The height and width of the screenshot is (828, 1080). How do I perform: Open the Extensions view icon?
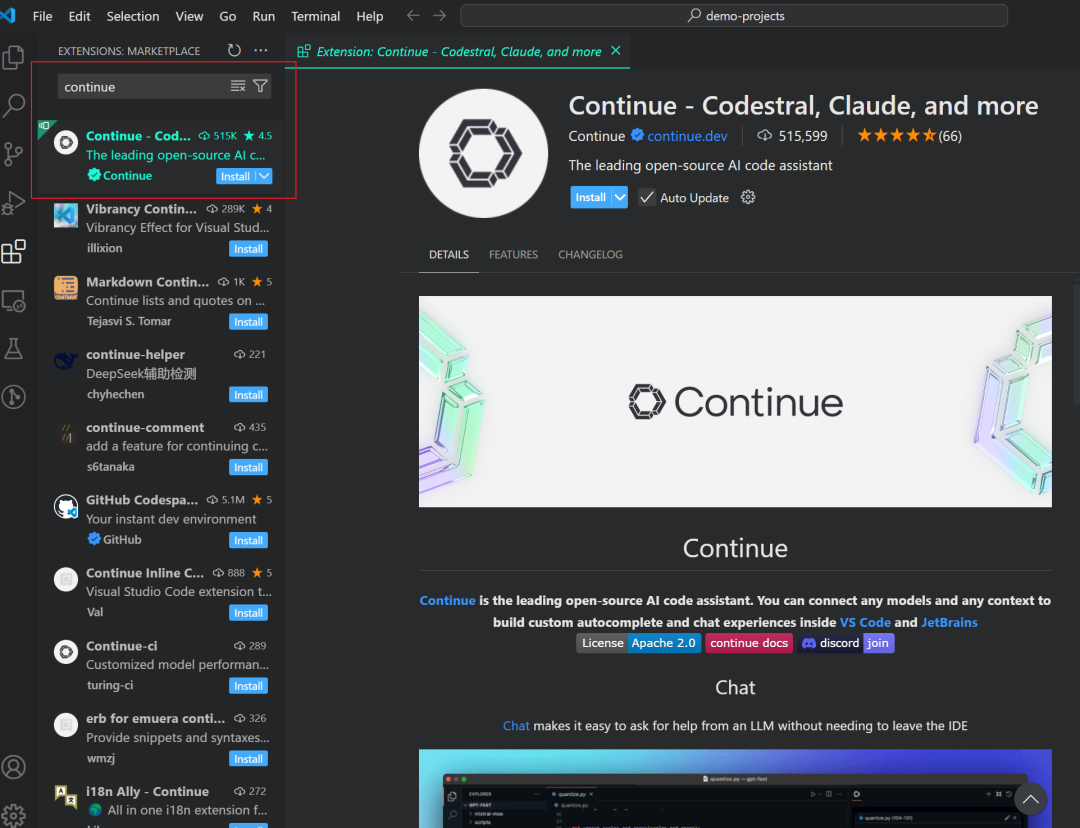tap(14, 251)
